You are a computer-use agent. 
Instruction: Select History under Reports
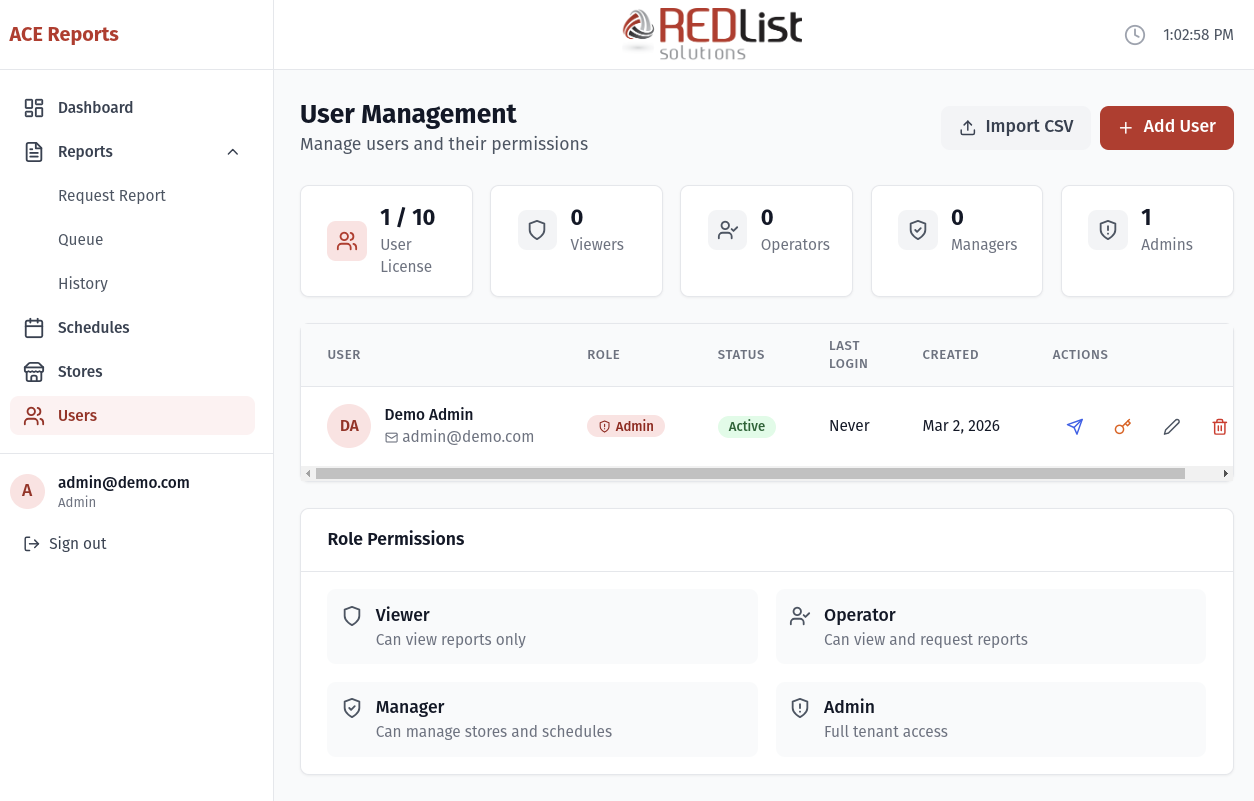point(83,283)
